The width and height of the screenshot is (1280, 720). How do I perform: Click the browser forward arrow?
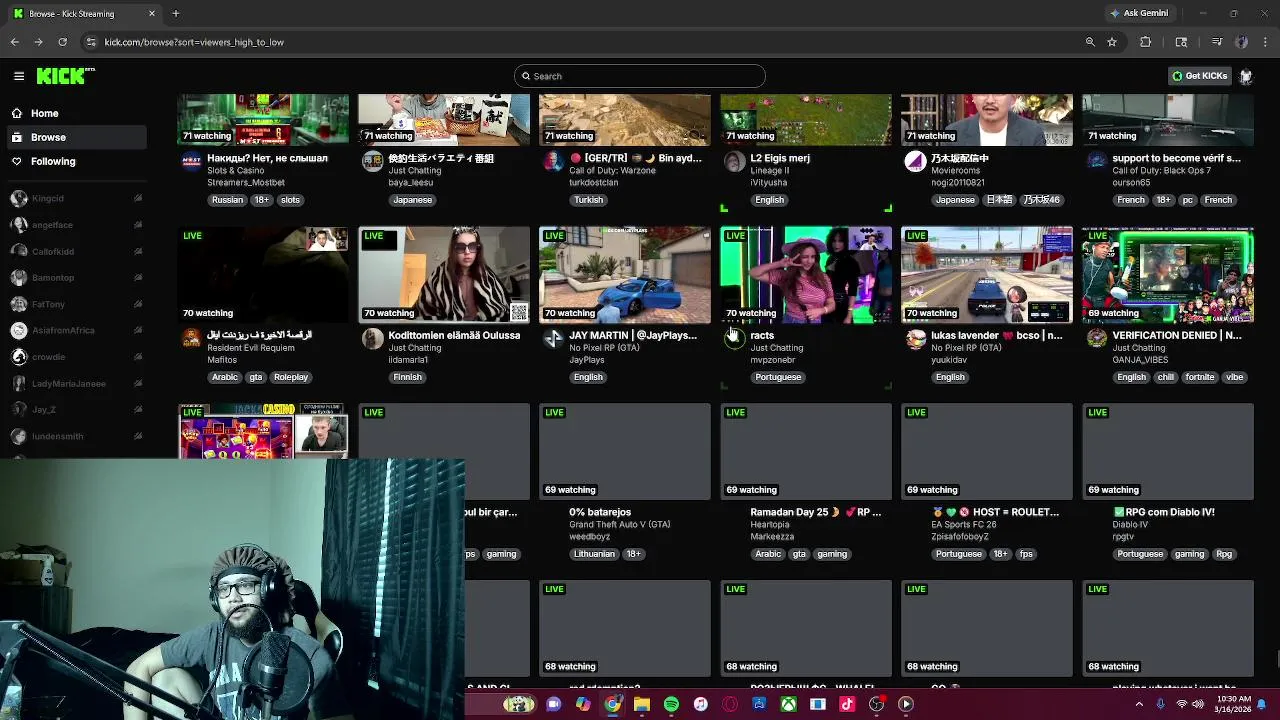click(38, 42)
